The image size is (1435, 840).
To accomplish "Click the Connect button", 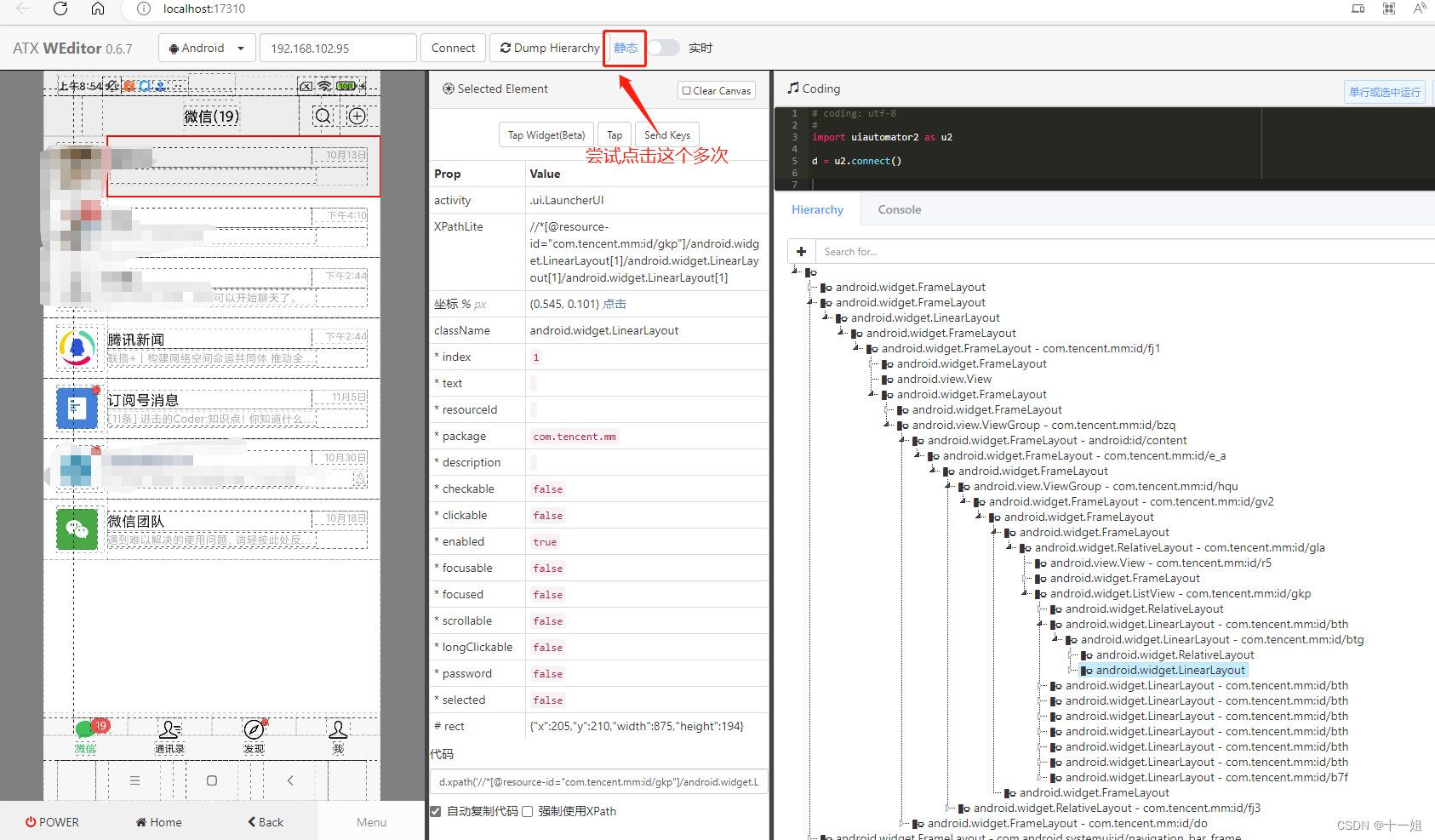I will [x=453, y=48].
